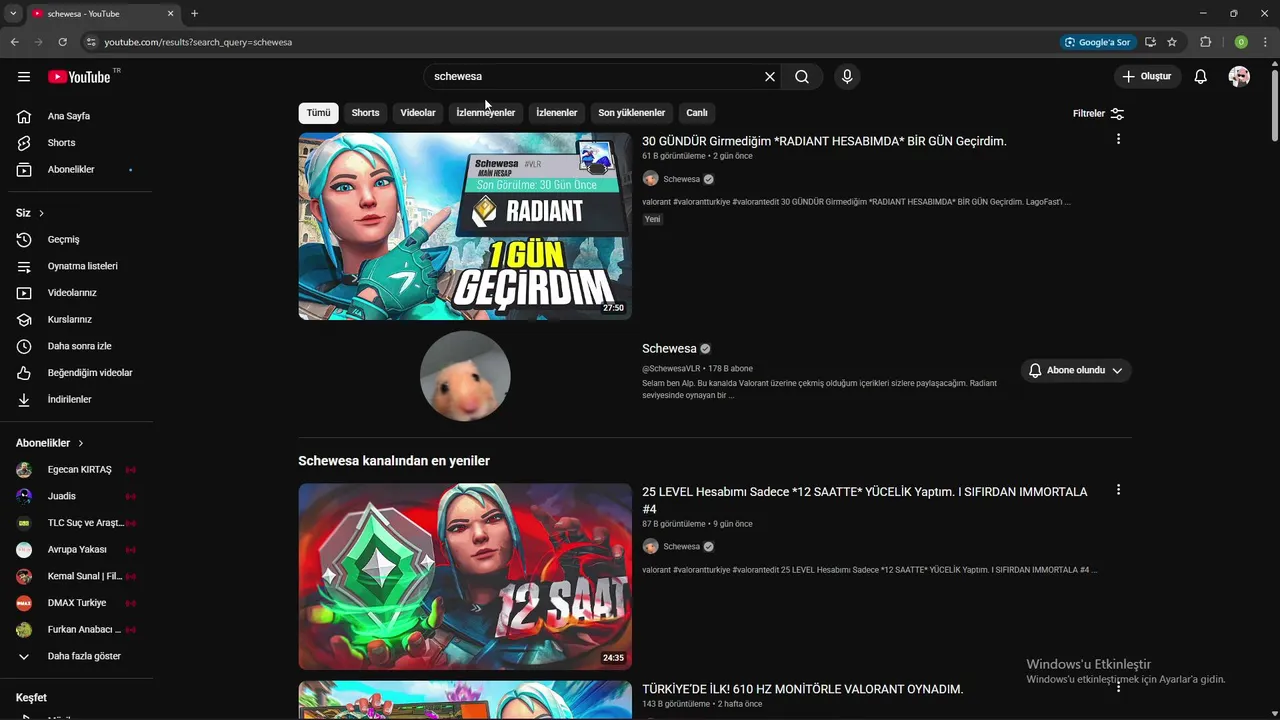Open browser extensions puzzle icon

pyautogui.click(x=1205, y=42)
